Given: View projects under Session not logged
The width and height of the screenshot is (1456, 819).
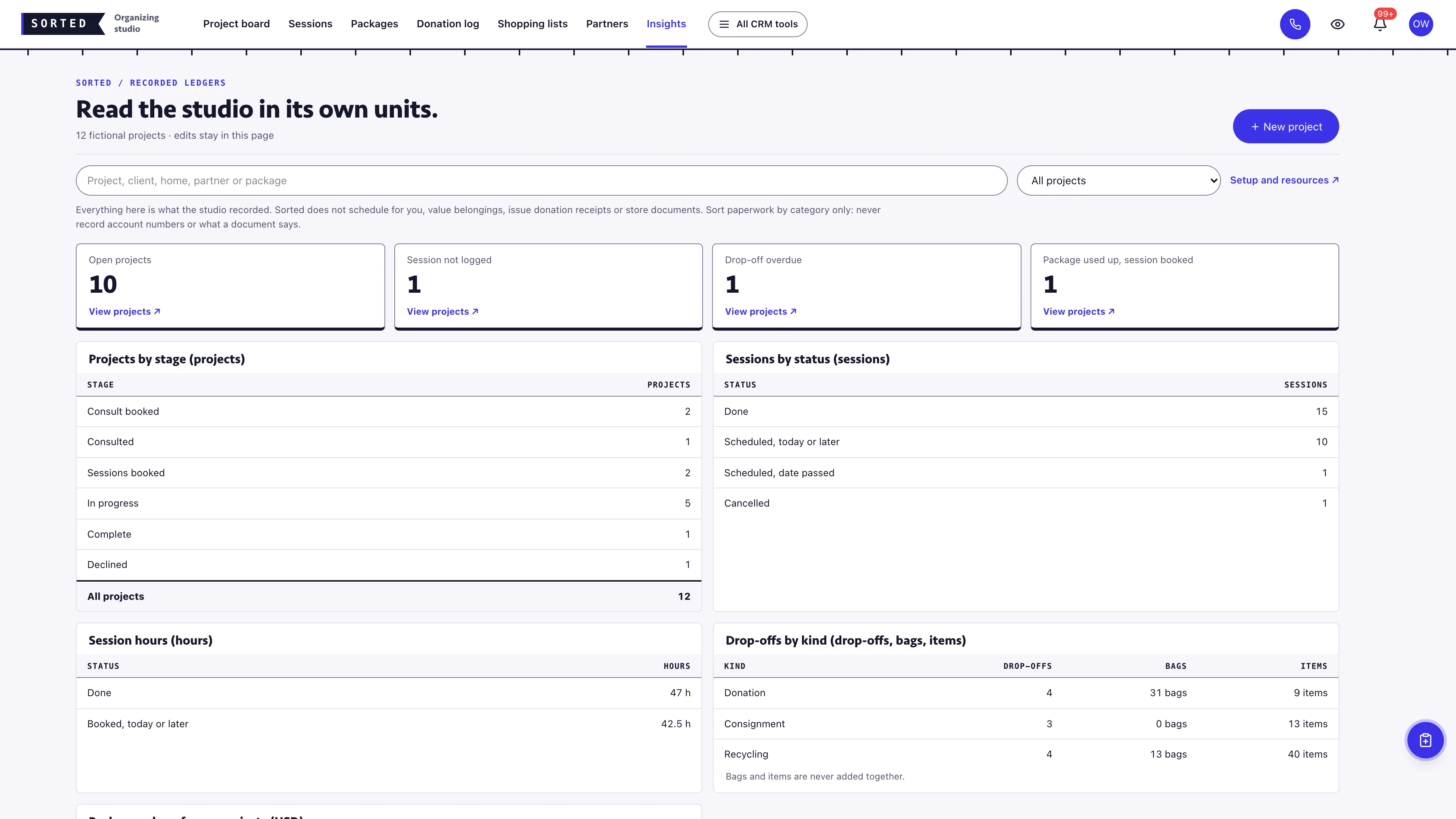Looking at the screenshot, I should click(x=442, y=311).
